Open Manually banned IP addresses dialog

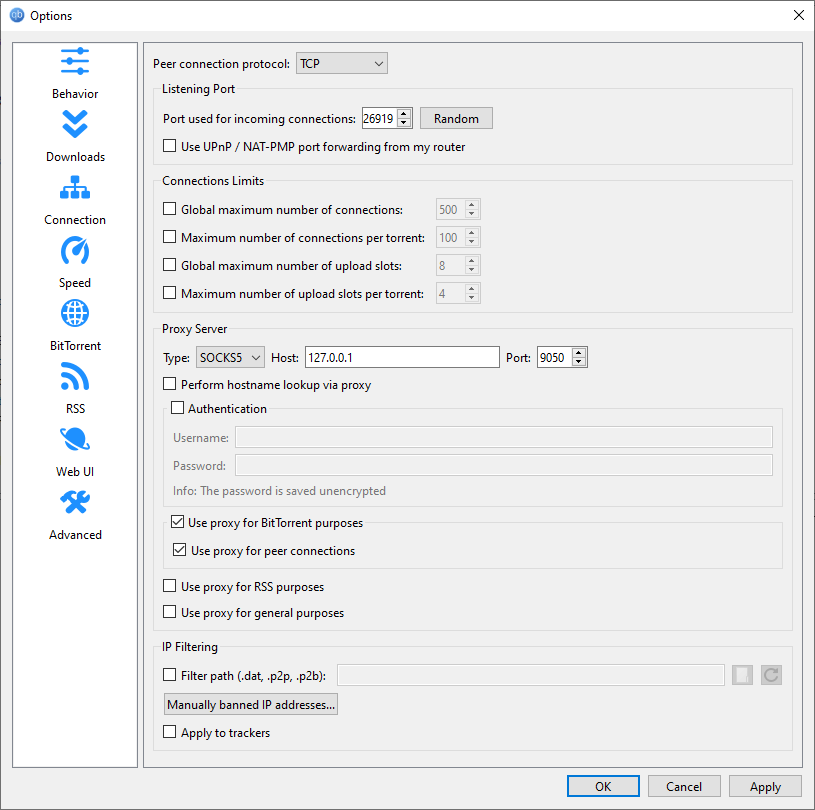[x=251, y=705]
